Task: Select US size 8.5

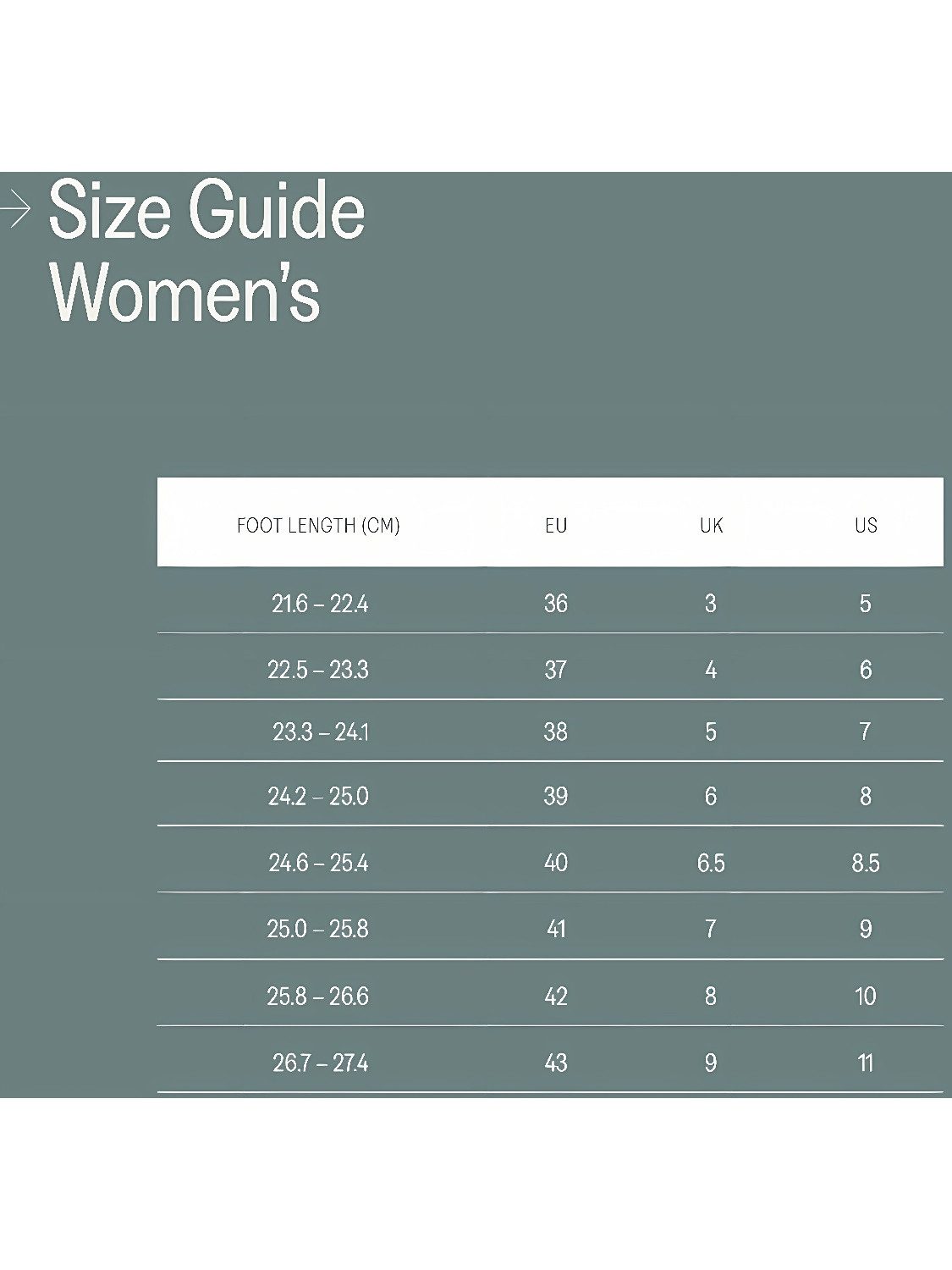Action: (x=866, y=863)
